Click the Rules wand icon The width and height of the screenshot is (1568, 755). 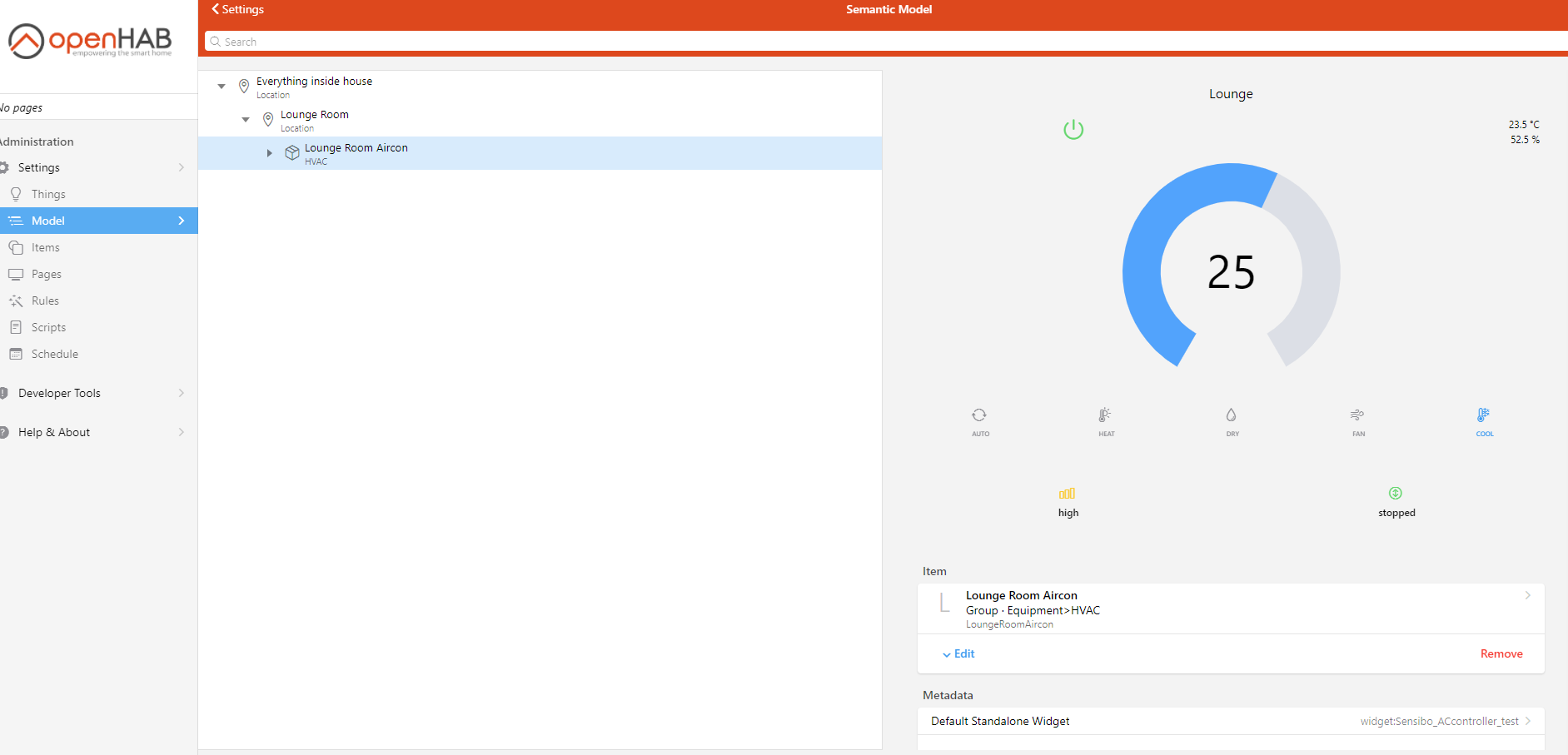pos(16,301)
